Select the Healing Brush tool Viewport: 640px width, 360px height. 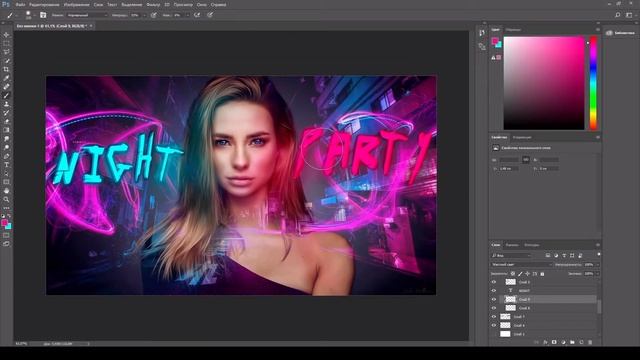6,87
